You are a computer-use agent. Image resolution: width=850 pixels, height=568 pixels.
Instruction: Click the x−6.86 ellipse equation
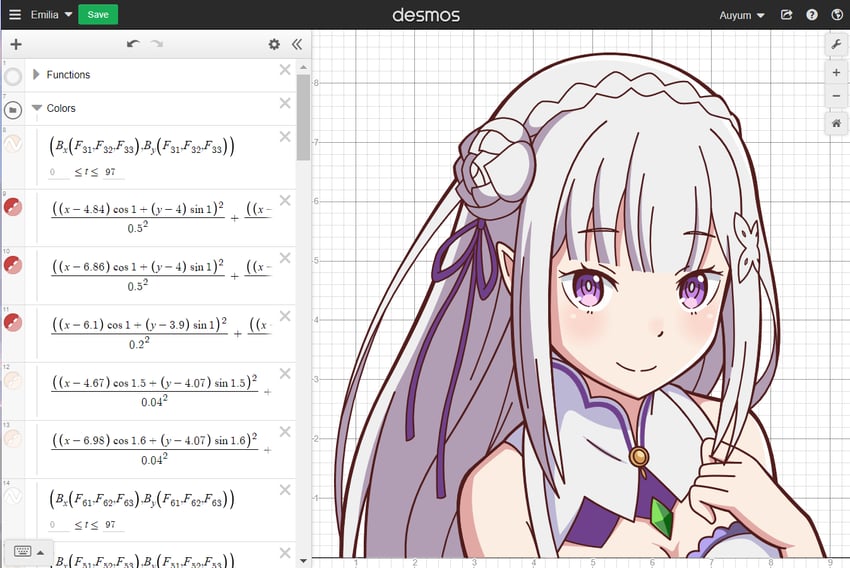coord(161,275)
